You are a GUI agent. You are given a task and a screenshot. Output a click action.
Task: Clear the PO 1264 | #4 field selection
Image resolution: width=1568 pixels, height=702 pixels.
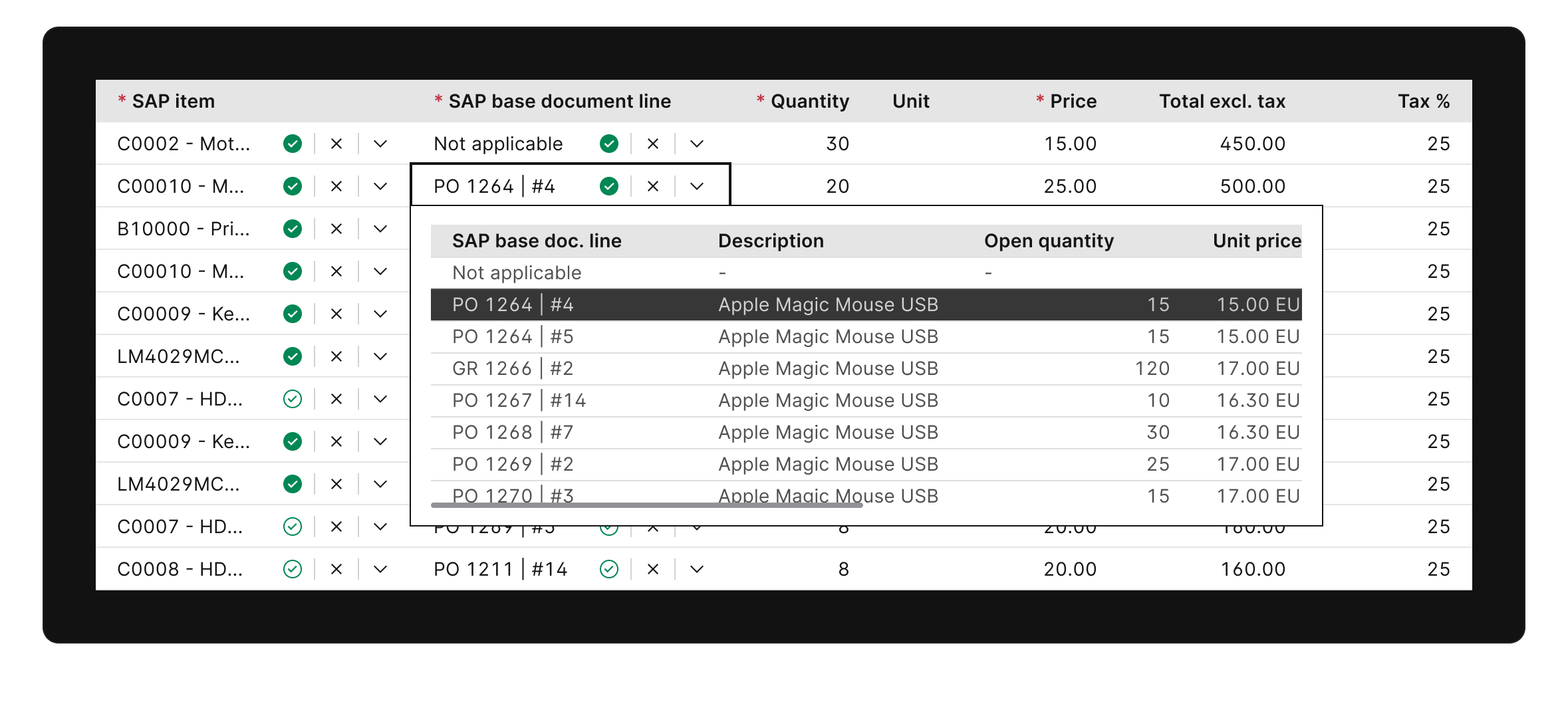coord(653,186)
